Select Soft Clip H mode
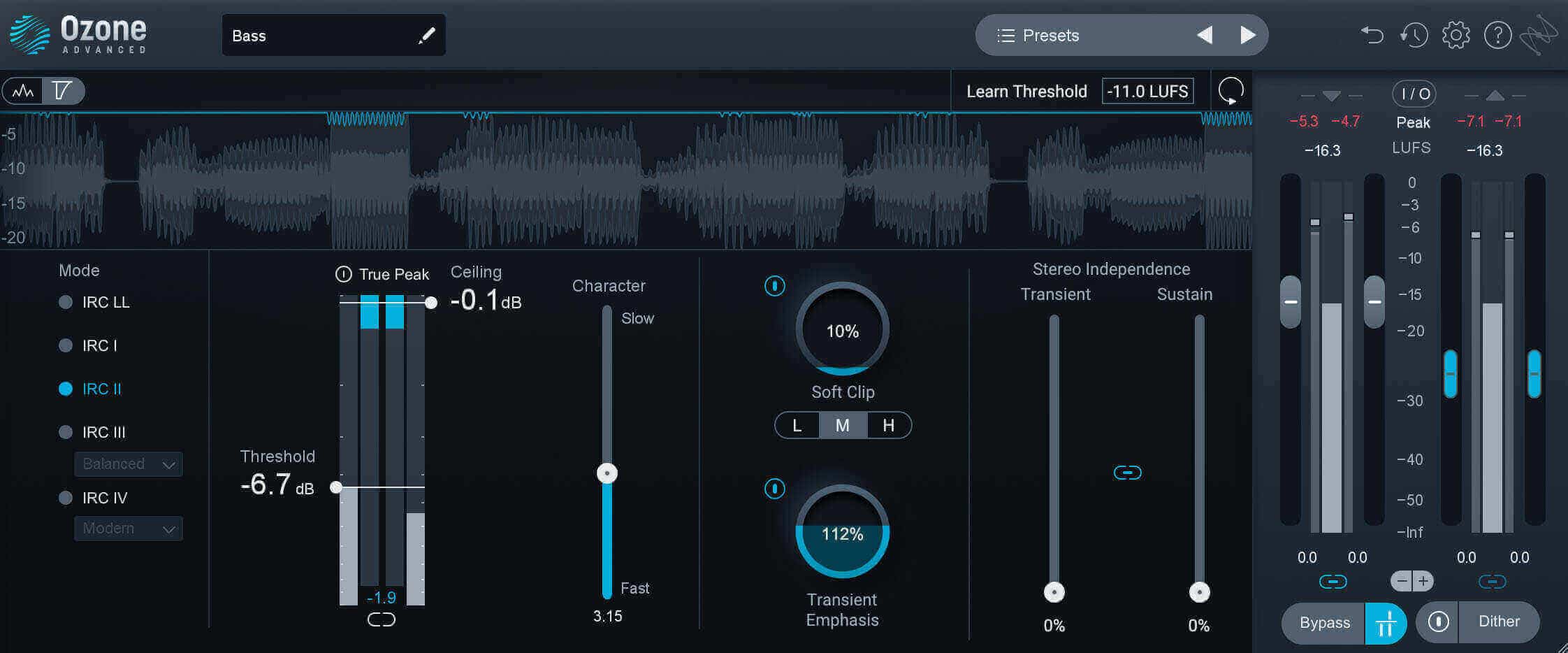 click(x=889, y=426)
